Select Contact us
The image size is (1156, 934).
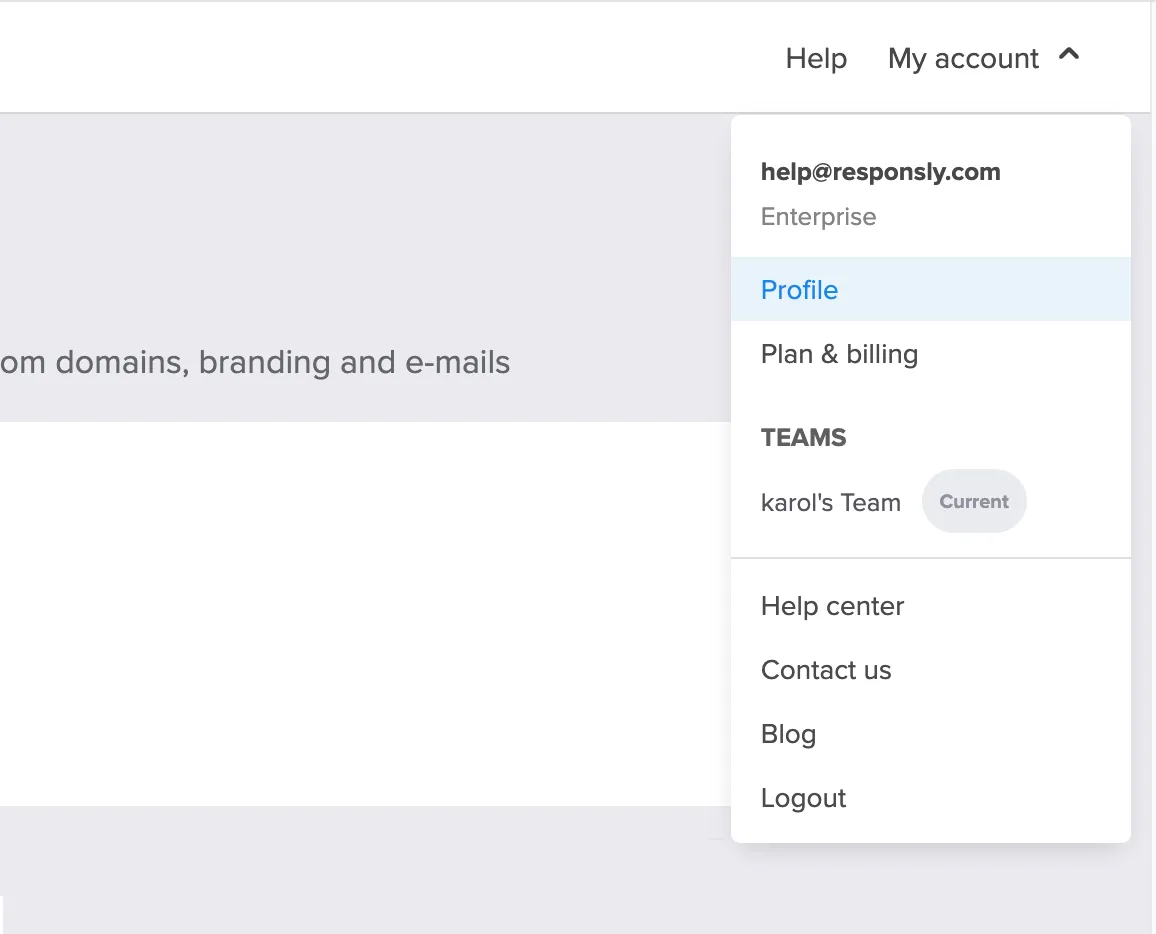(x=826, y=670)
